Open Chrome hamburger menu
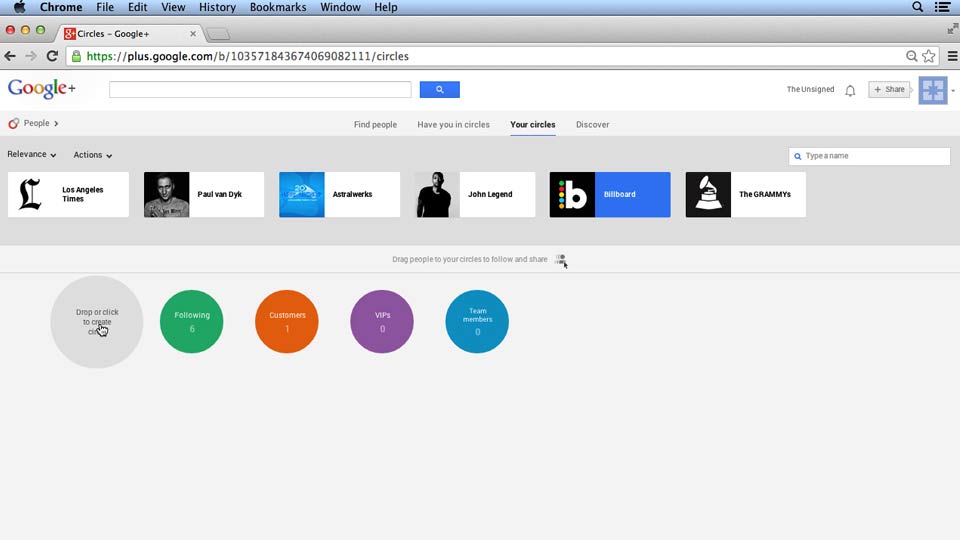960x540 pixels. pos(952,56)
